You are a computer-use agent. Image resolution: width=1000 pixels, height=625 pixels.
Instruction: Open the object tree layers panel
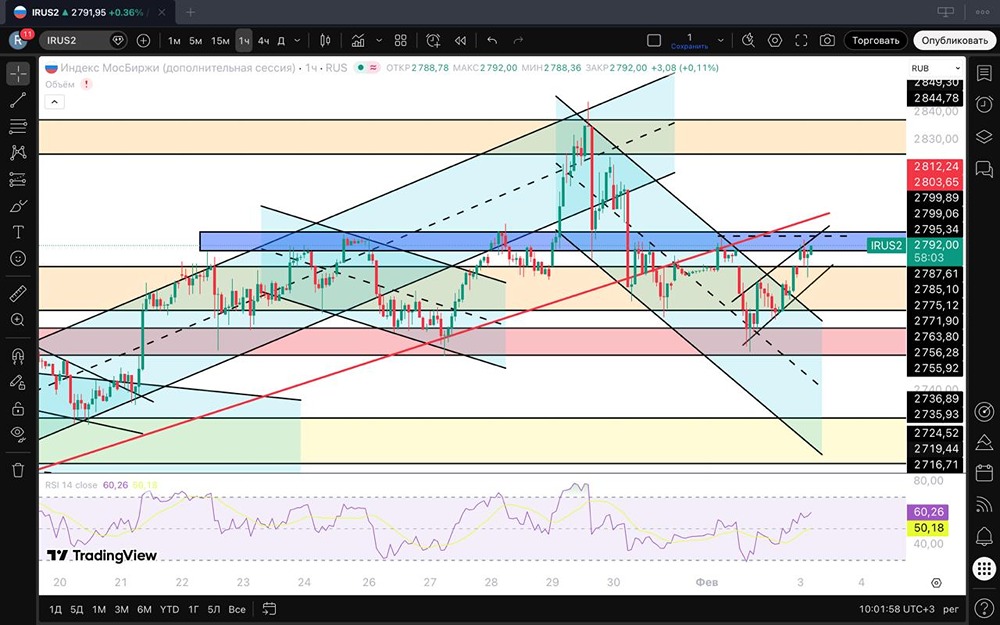click(983, 136)
